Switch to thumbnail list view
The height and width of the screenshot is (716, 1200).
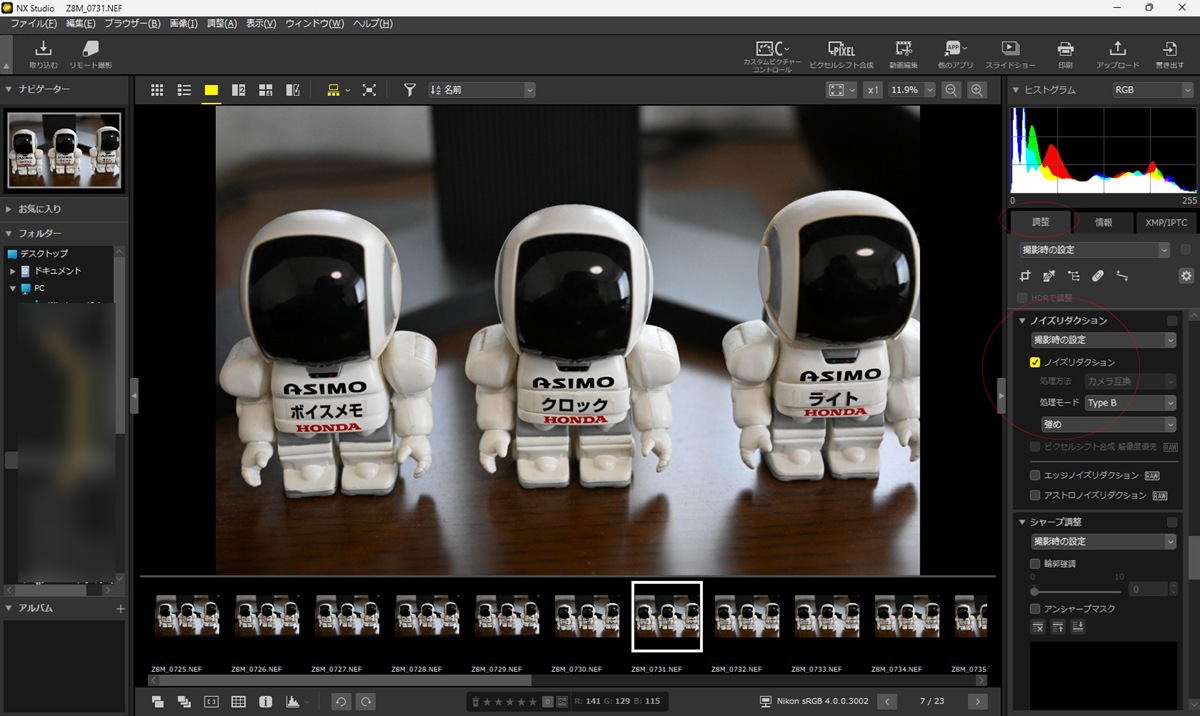tap(184, 90)
